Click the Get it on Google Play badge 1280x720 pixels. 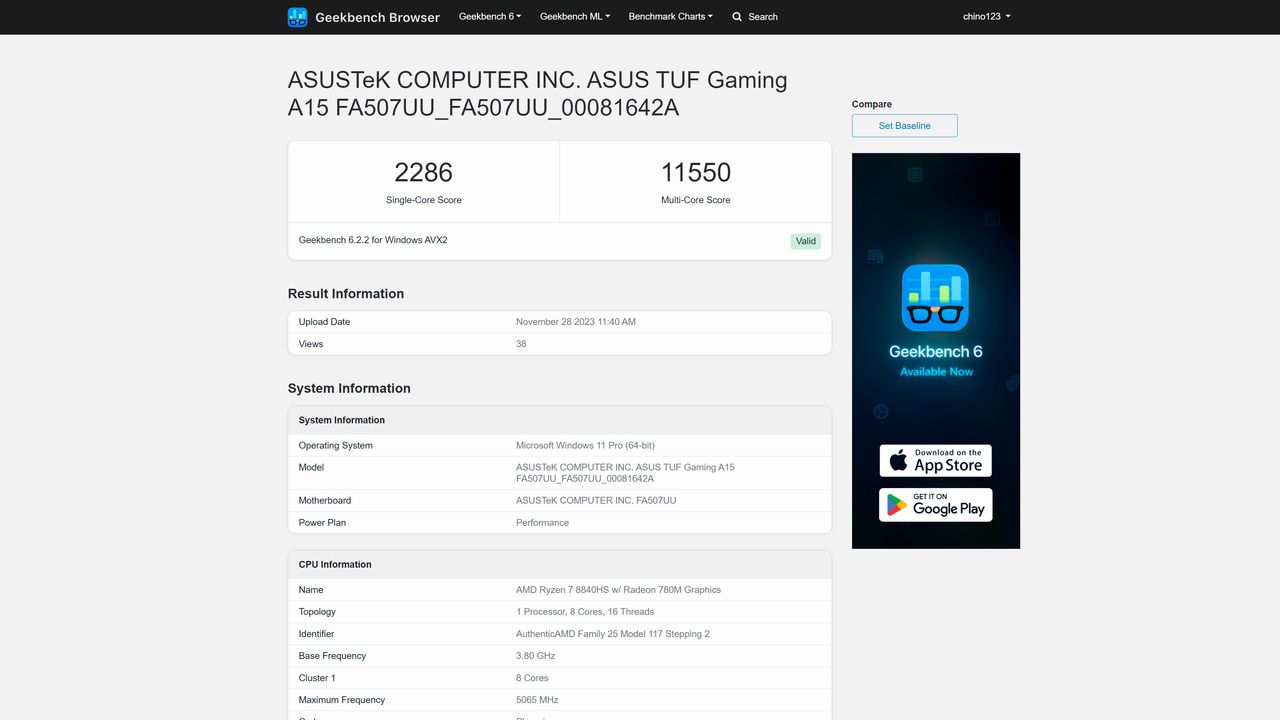(935, 505)
